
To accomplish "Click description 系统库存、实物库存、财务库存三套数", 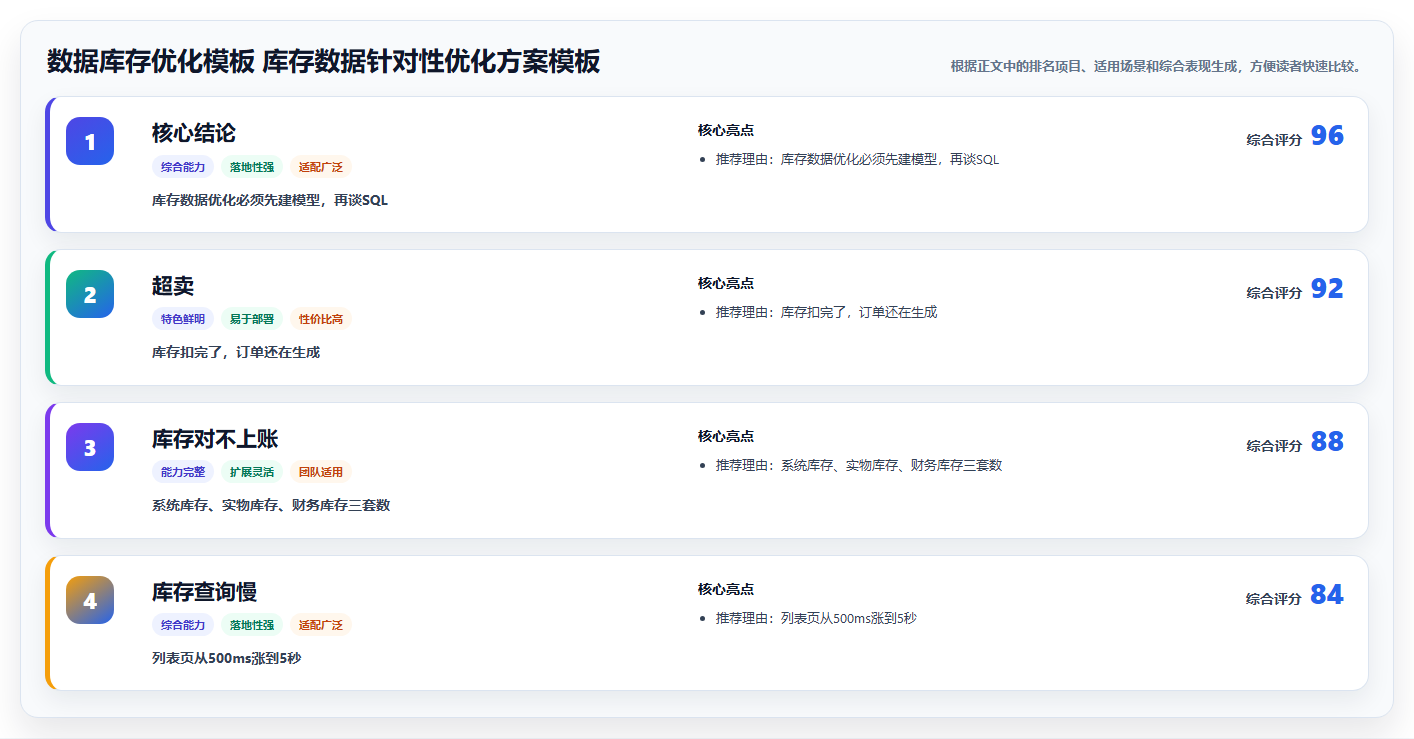I will [271, 505].
